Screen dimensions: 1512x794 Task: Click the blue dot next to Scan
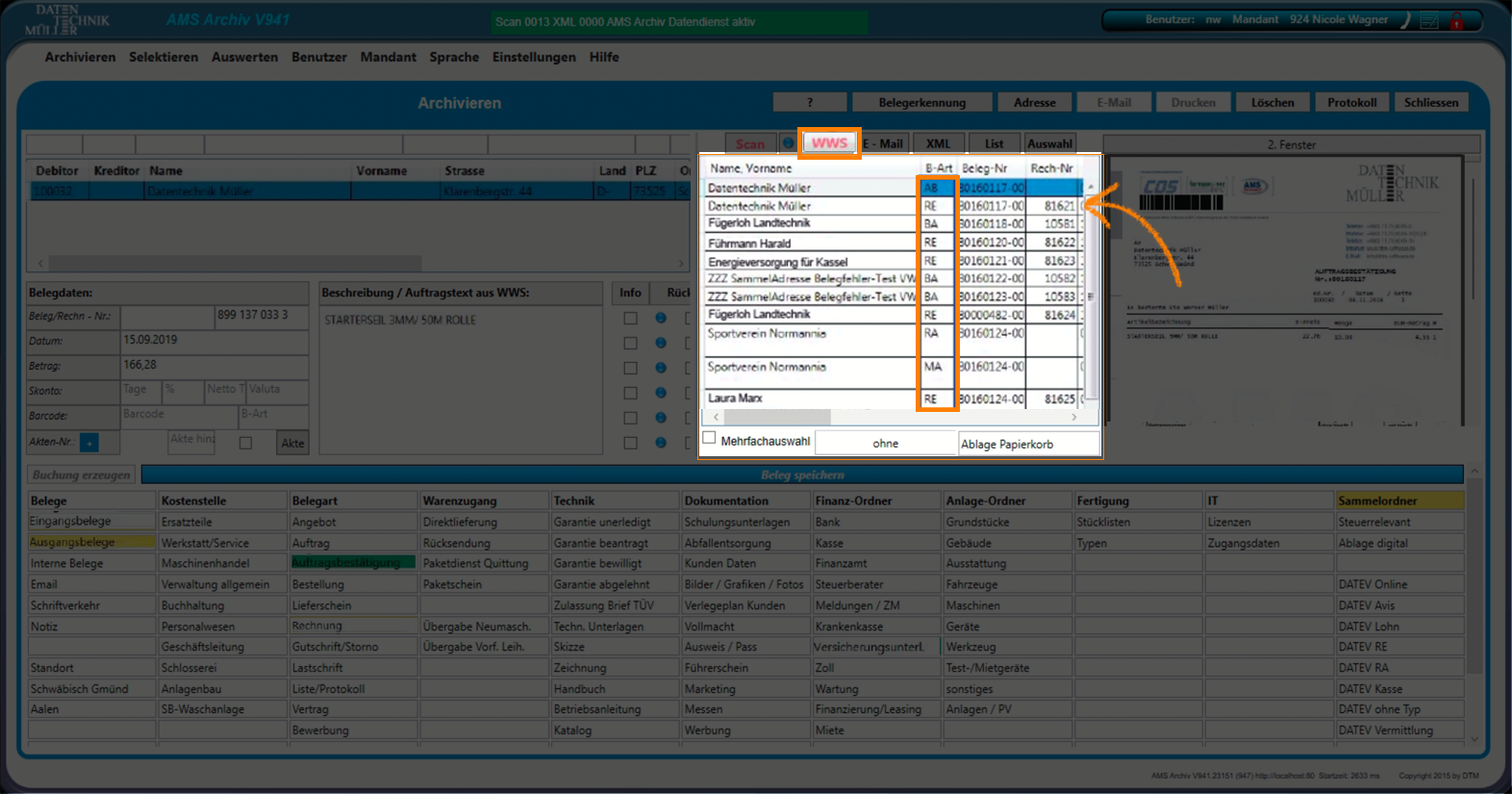pyautogui.click(x=788, y=143)
